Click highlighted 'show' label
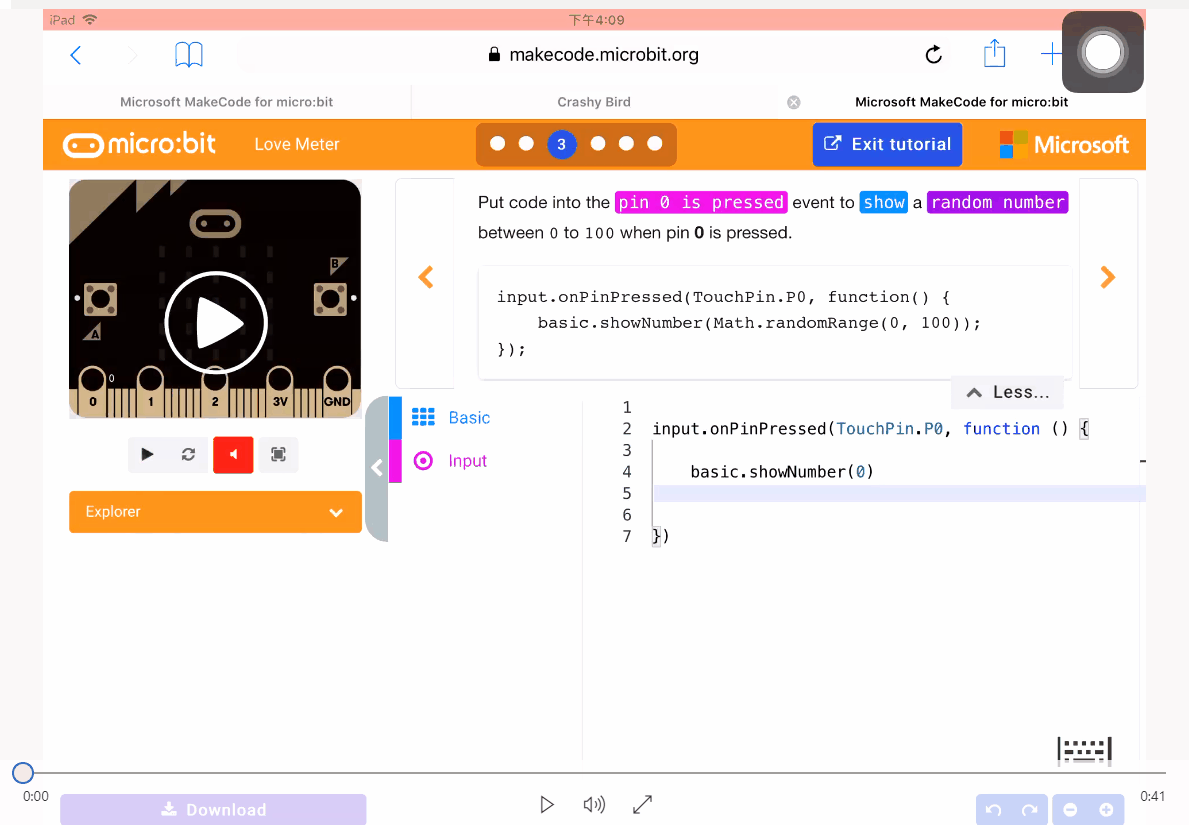The height and width of the screenshot is (825, 1189). [x=883, y=202]
